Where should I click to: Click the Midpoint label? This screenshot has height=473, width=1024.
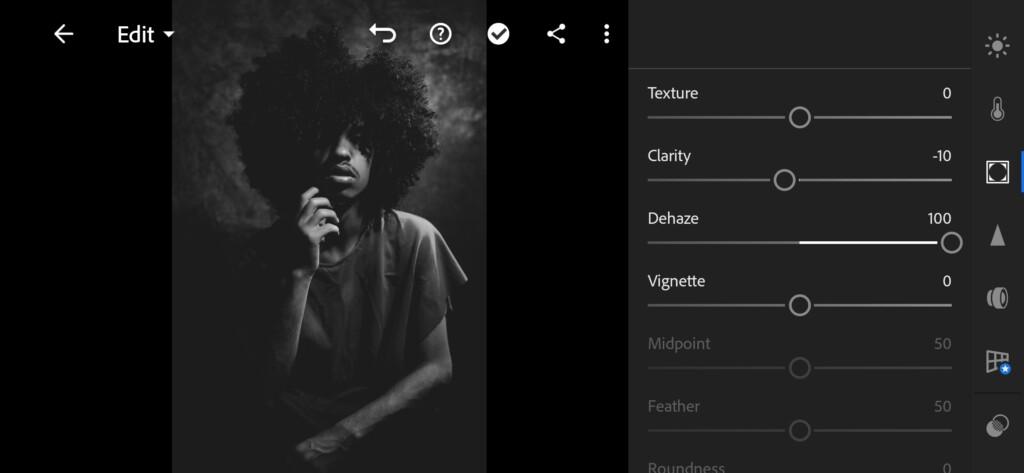pyautogui.click(x=679, y=344)
